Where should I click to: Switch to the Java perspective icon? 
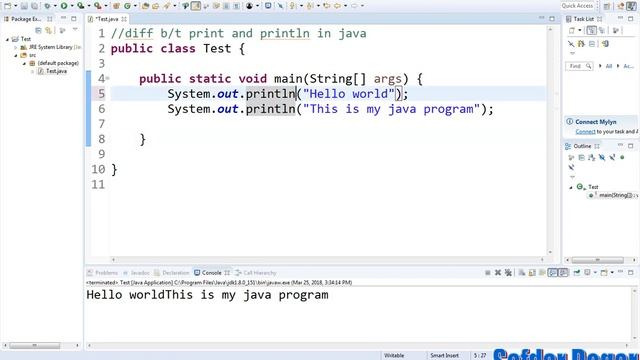point(631,6)
